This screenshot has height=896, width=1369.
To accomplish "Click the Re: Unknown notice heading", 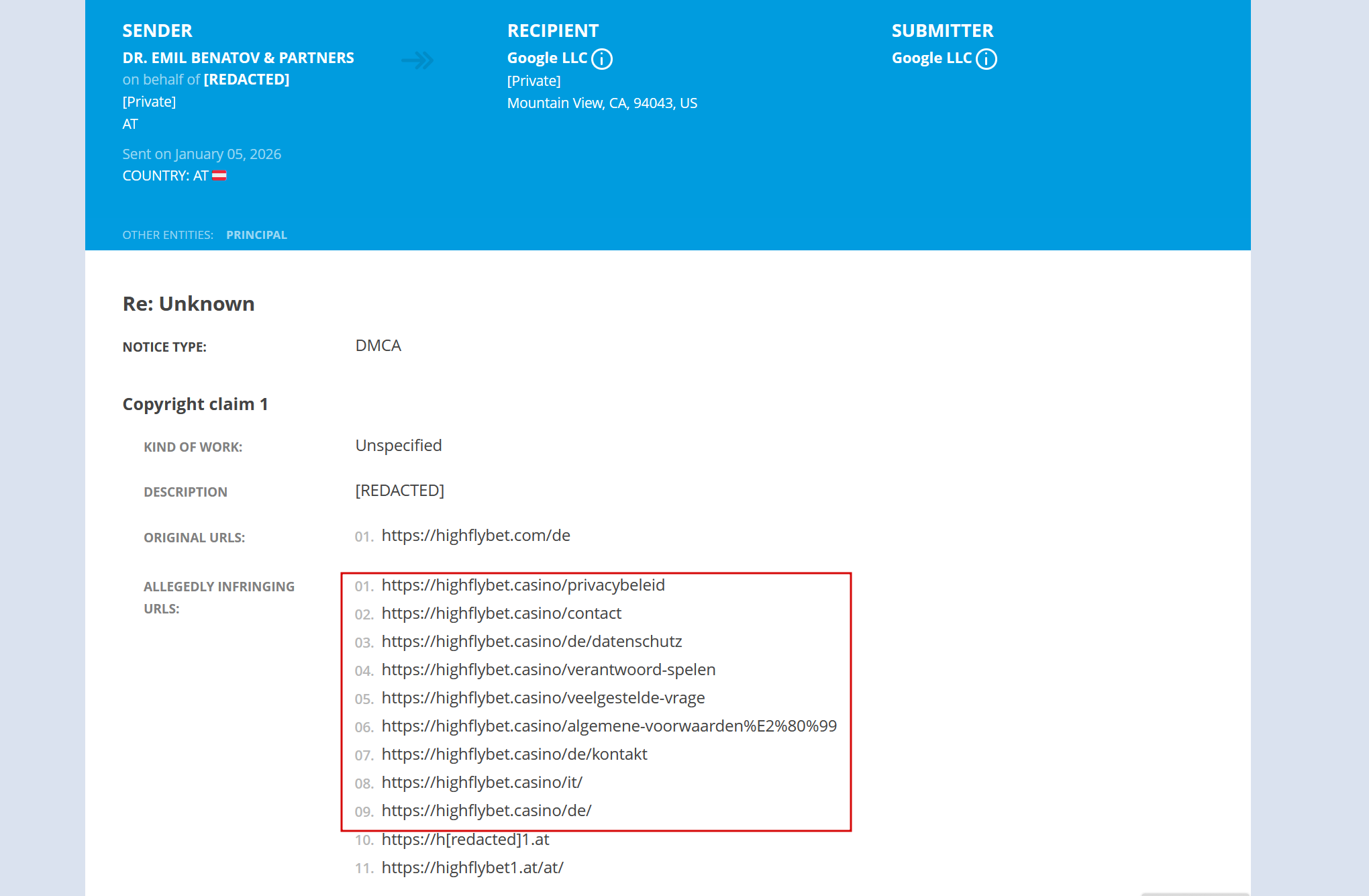I will (189, 304).
